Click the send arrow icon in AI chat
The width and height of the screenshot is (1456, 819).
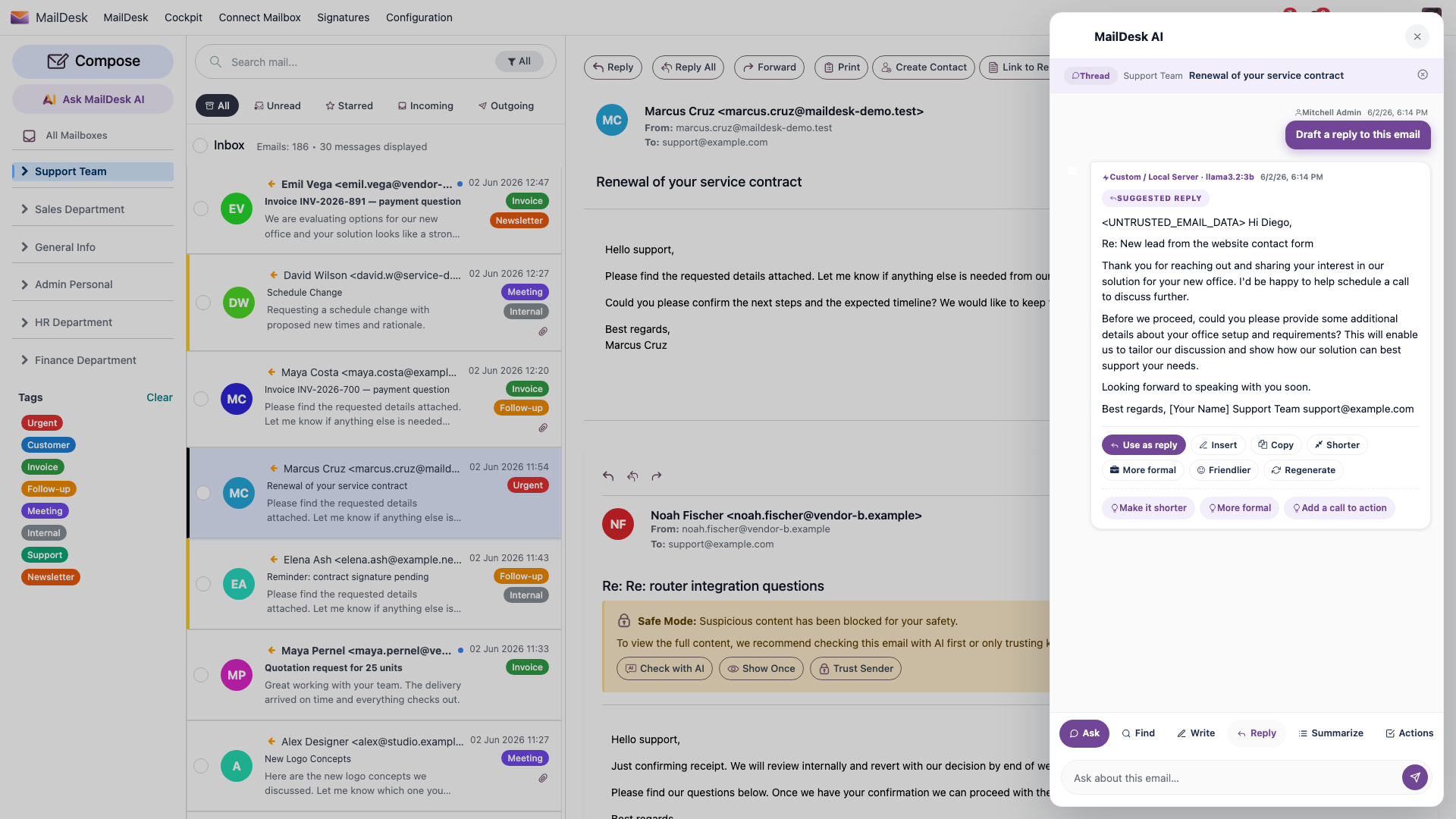click(1415, 777)
